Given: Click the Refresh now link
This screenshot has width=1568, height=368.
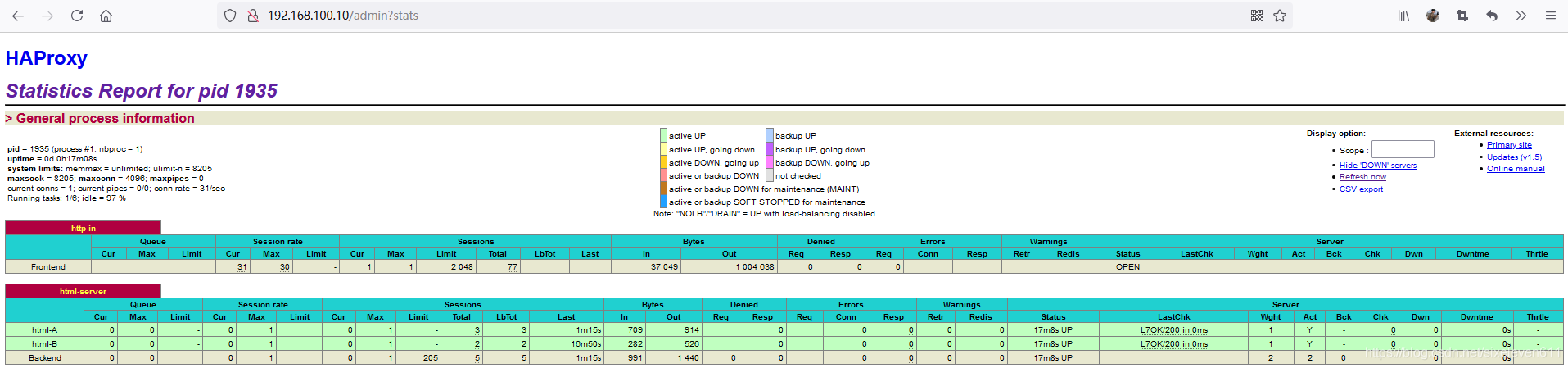Looking at the screenshot, I should pyautogui.click(x=1362, y=177).
